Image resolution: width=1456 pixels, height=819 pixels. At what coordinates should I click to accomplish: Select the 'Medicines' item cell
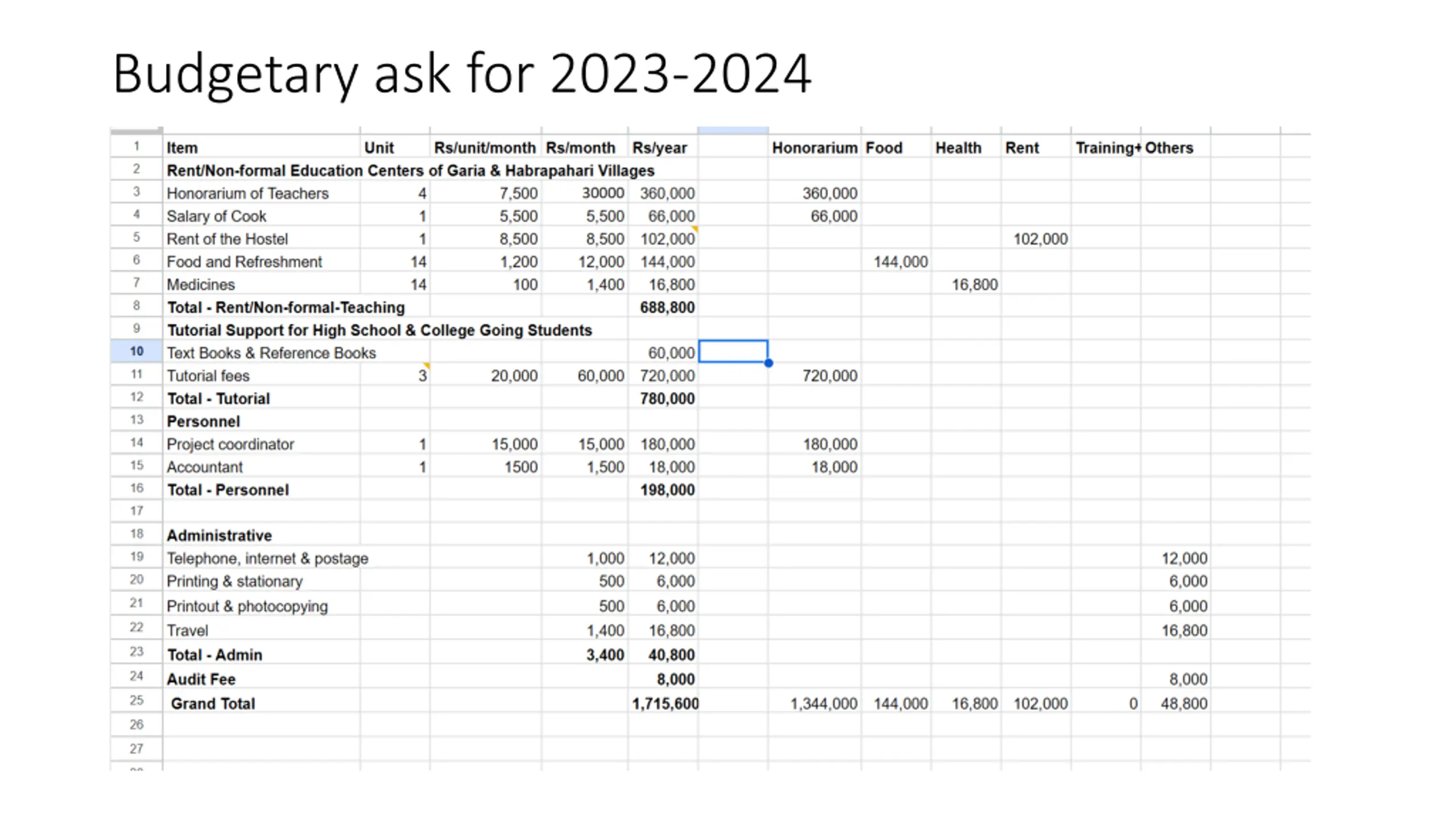pyautogui.click(x=261, y=284)
